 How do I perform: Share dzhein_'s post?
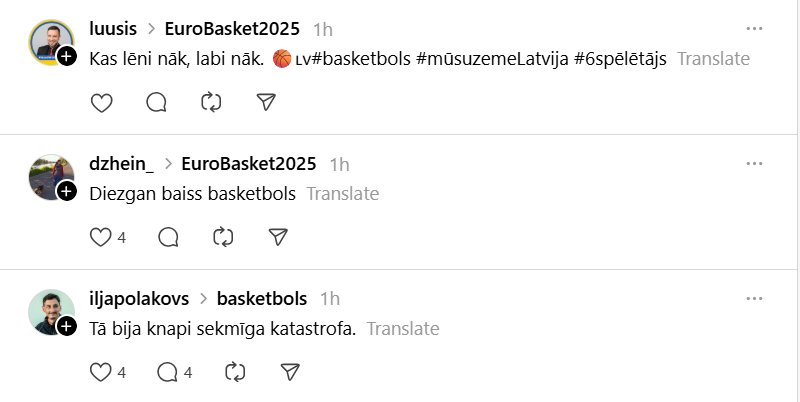pos(278,237)
